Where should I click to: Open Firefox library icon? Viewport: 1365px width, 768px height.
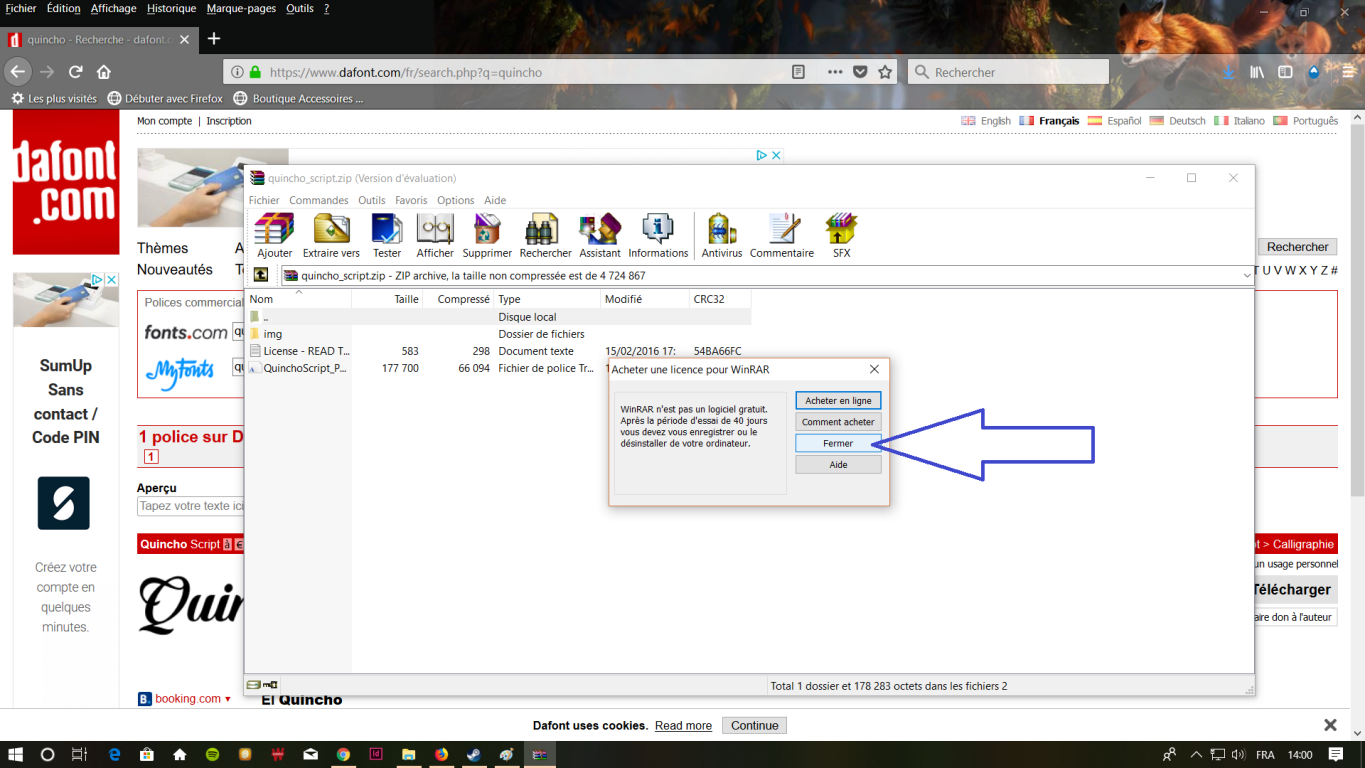point(1257,72)
